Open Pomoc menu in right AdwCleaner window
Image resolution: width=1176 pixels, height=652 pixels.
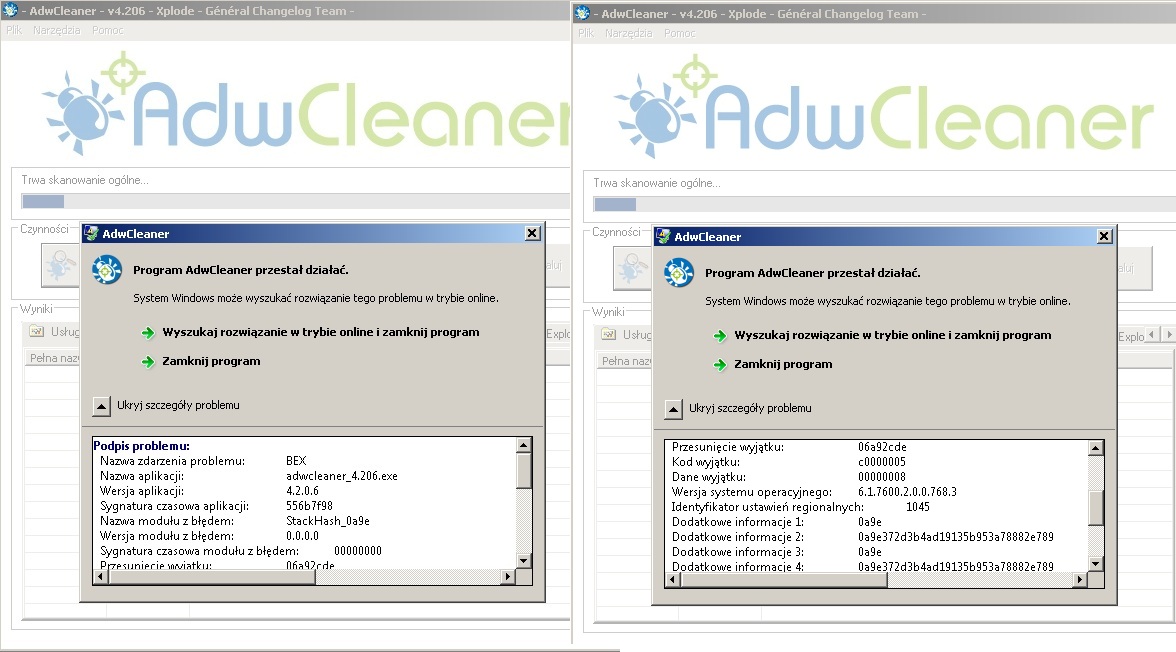click(679, 33)
